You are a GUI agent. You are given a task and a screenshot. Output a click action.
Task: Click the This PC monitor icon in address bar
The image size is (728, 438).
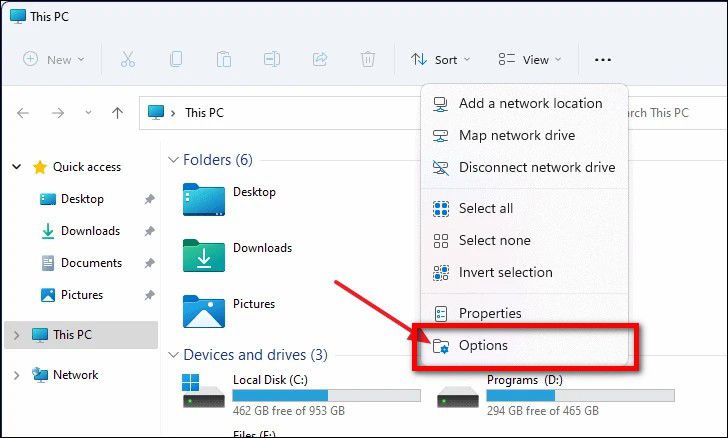[x=156, y=112]
